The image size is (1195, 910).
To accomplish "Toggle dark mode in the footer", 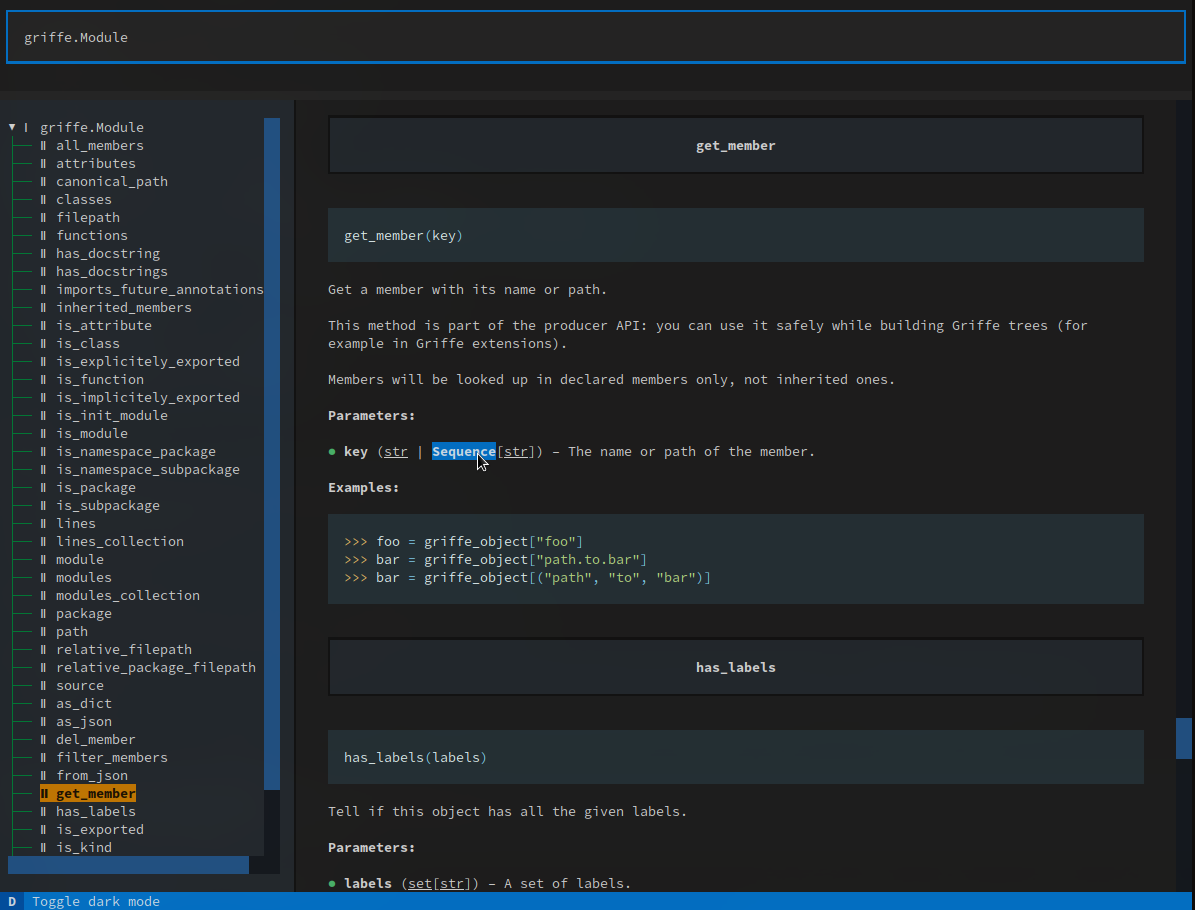I will [x=95, y=901].
